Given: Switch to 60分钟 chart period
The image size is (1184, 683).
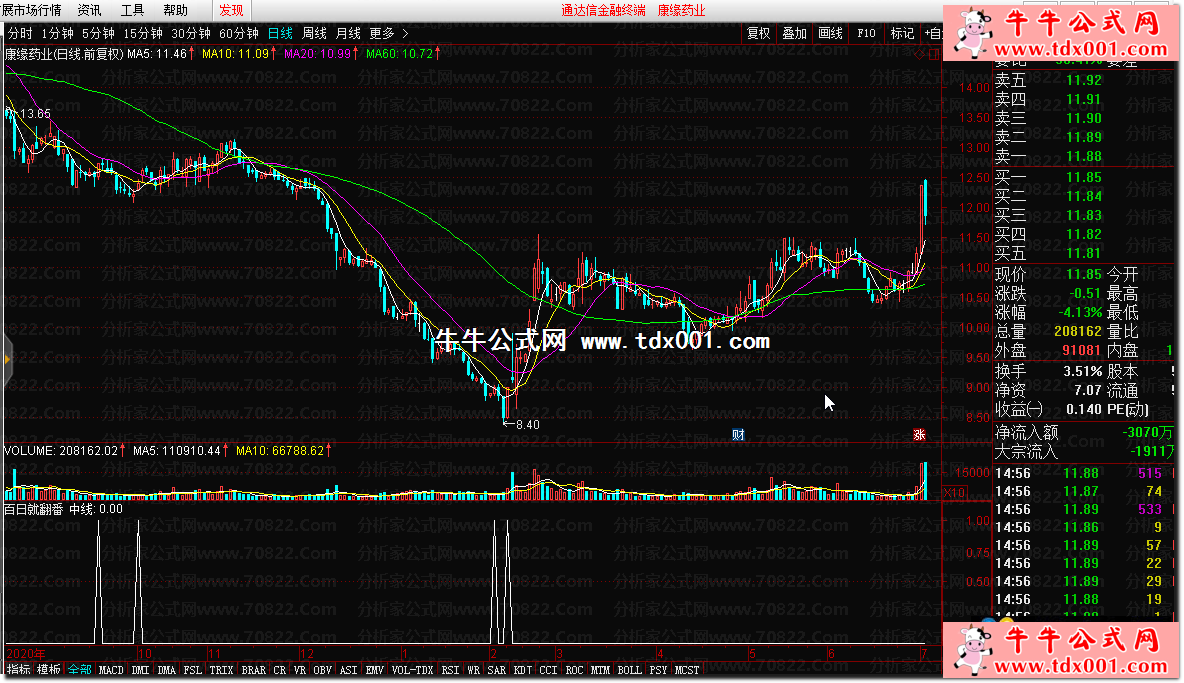Looking at the screenshot, I should (238, 33).
